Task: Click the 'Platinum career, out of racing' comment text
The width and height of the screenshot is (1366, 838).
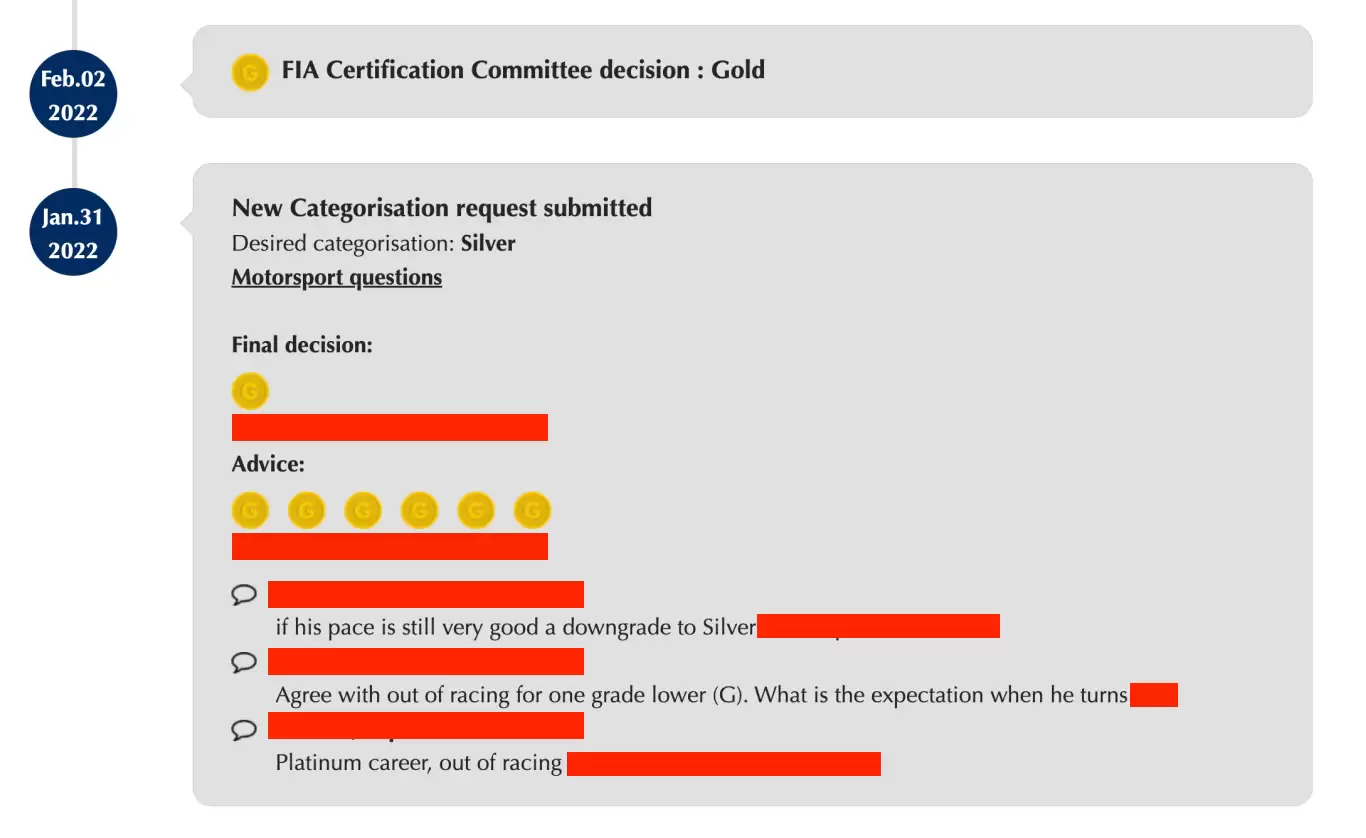Action: pyautogui.click(x=419, y=763)
